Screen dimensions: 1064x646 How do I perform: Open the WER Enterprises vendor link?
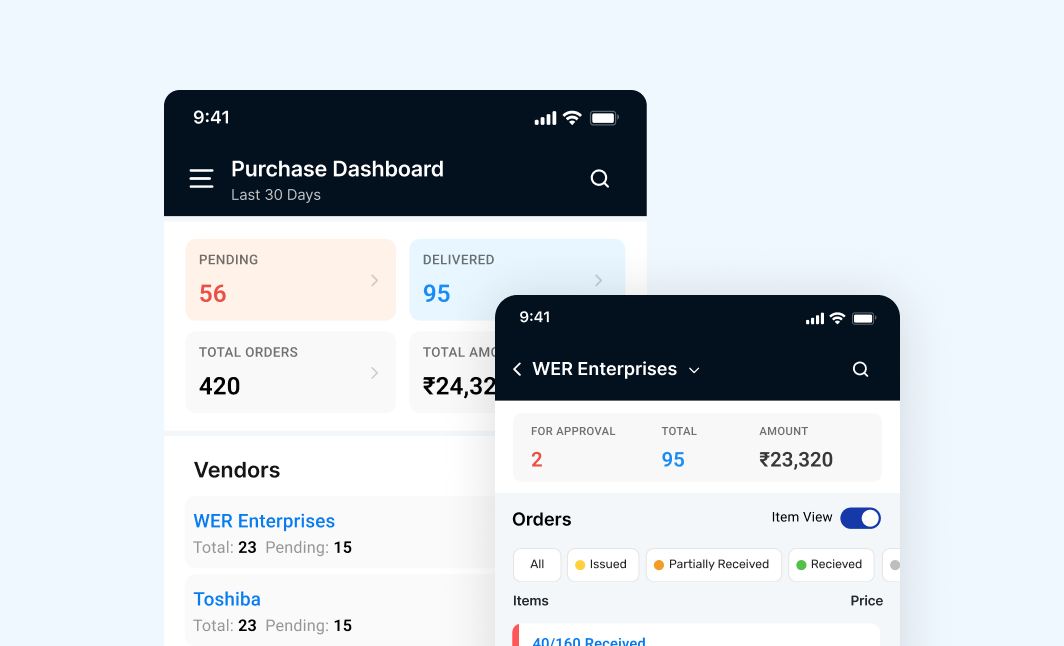tap(264, 521)
